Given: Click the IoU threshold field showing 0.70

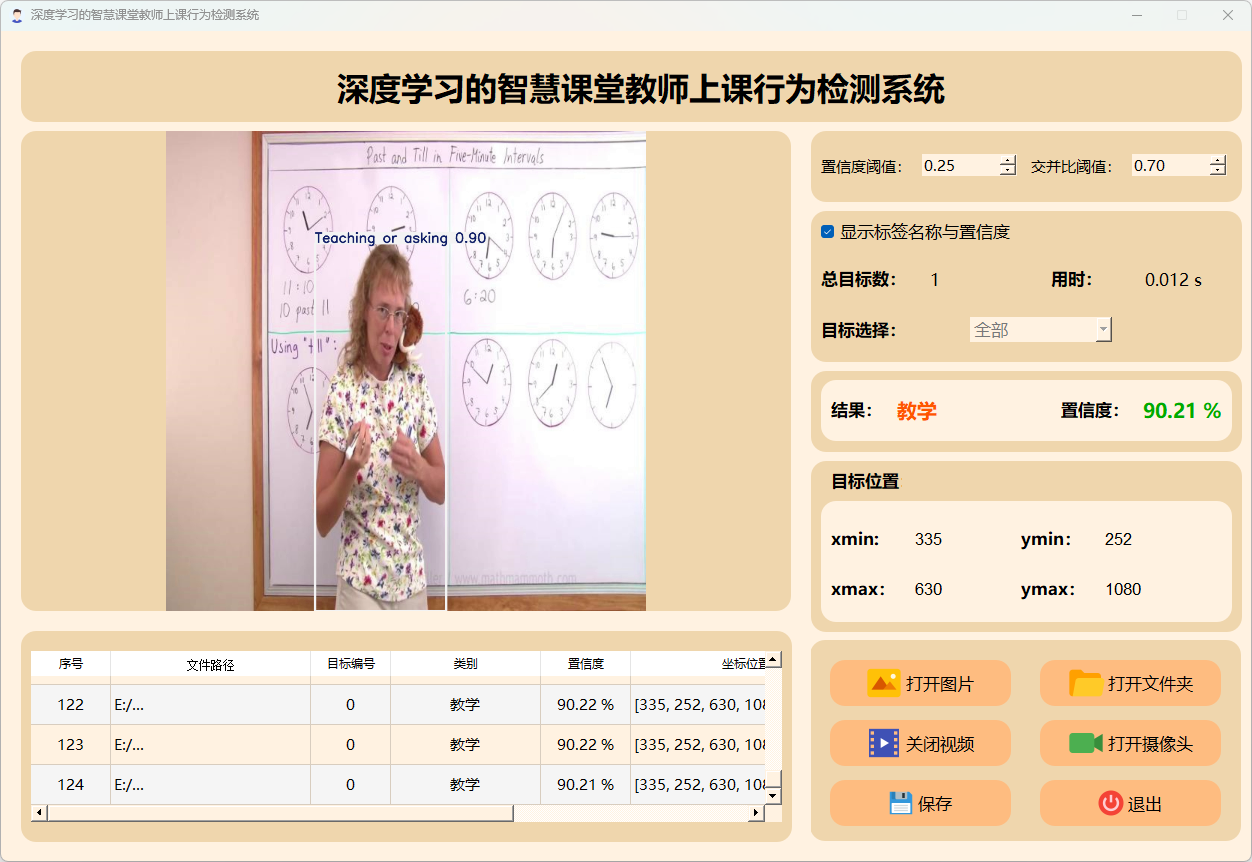Looking at the screenshot, I should [1168, 166].
